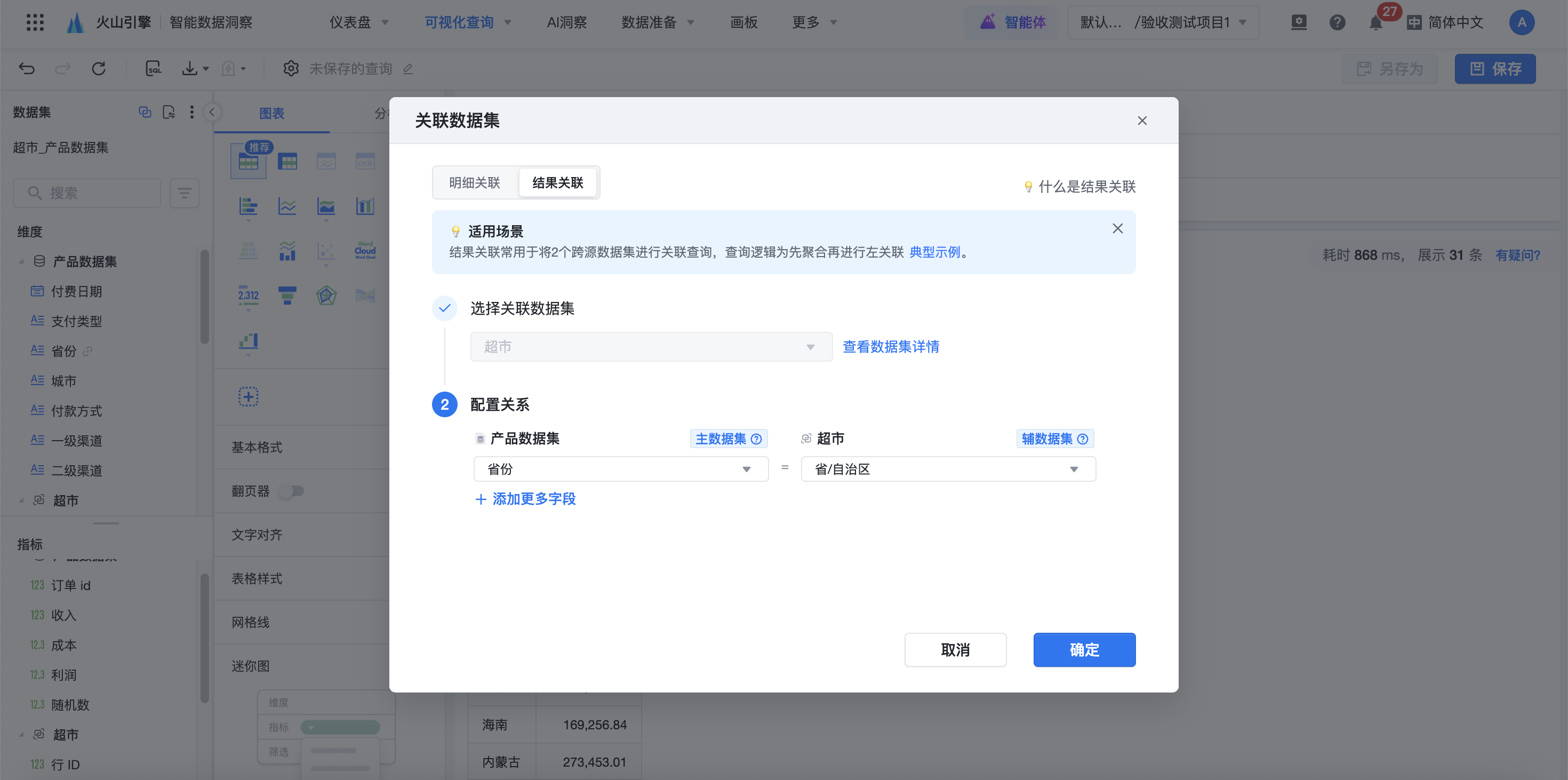This screenshot has height=780, width=1568.
Task: Click the refresh query icon
Action: tap(99, 68)
